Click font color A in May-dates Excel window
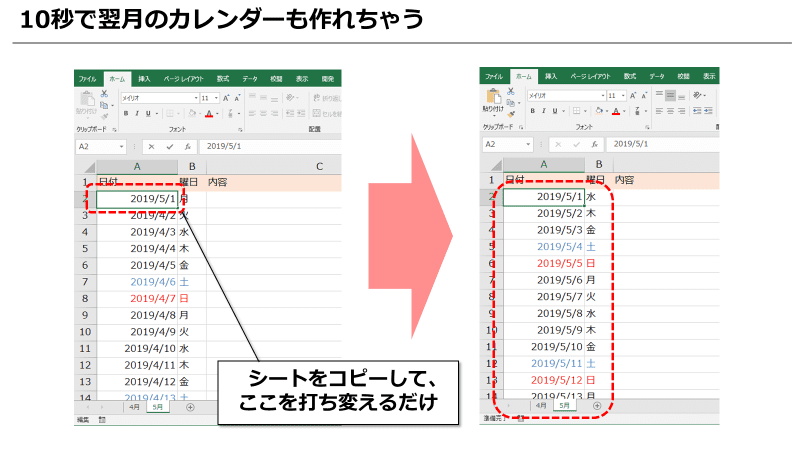The width and height of the screenshot is (800, 450). [x=616, y=111]
